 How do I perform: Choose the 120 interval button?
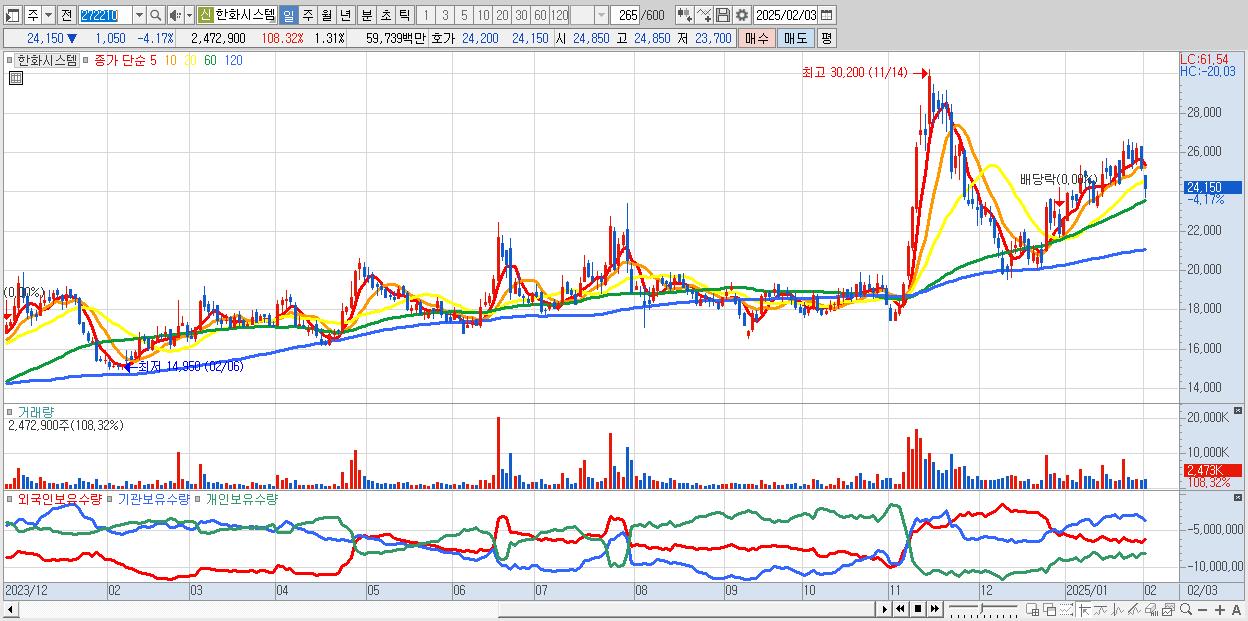coord(560,15)
